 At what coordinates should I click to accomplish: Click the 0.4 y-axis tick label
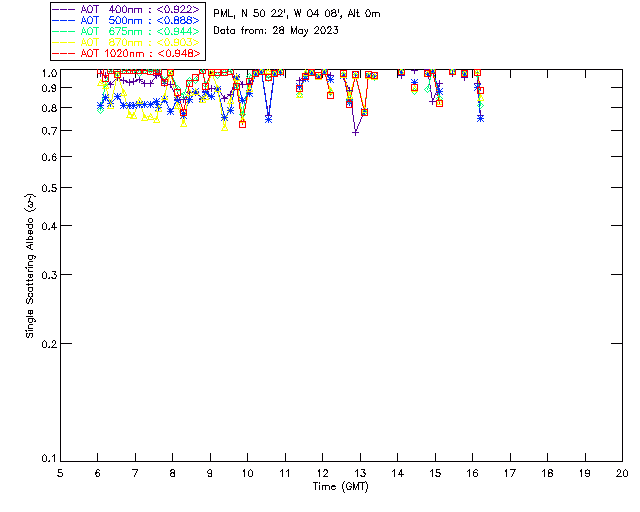click(x=49, y=226)
